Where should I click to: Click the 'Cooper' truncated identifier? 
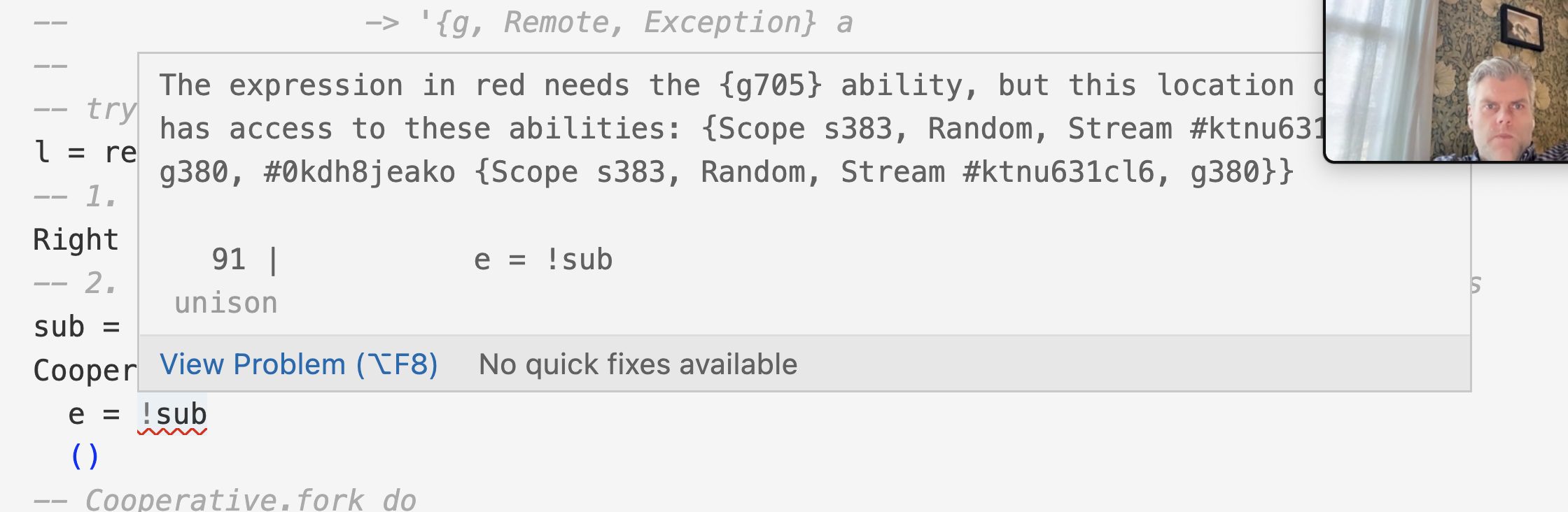[x=84, y=370]
